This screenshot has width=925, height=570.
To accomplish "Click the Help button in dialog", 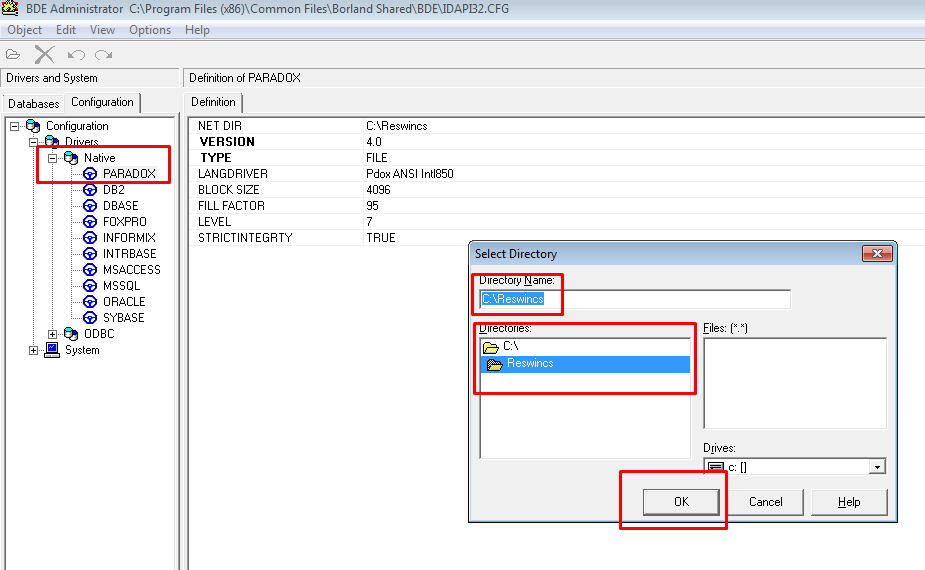I will 849,502.
